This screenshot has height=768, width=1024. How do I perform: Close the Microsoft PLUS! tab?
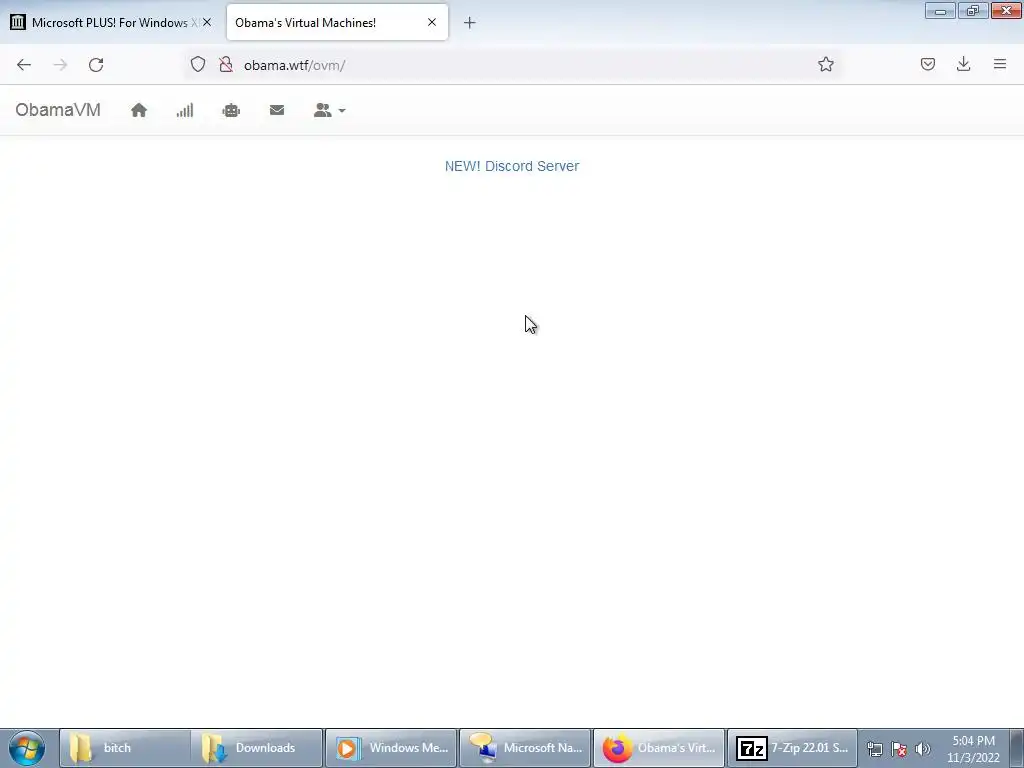pos(207,22)
